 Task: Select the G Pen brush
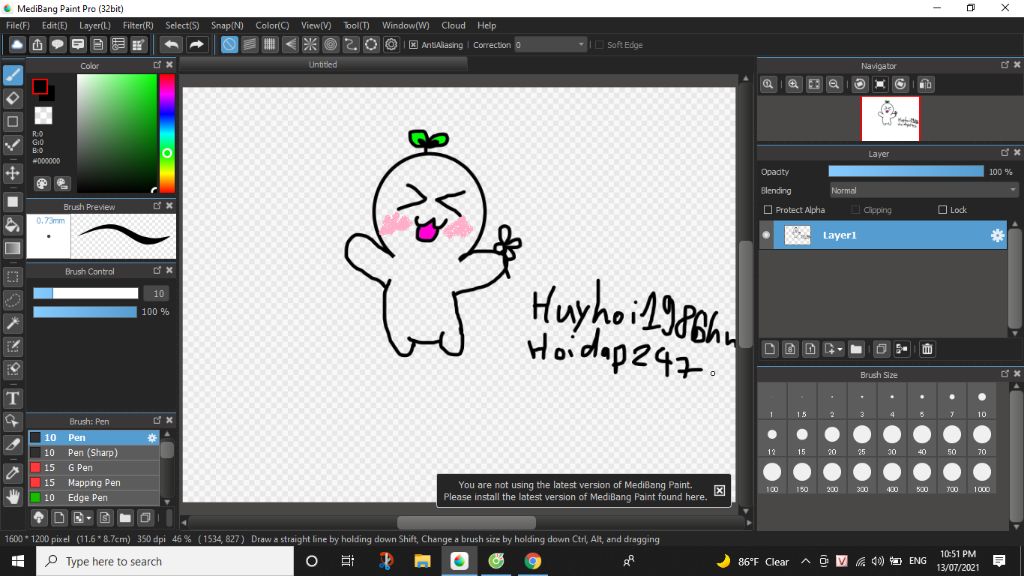(94, 468)
